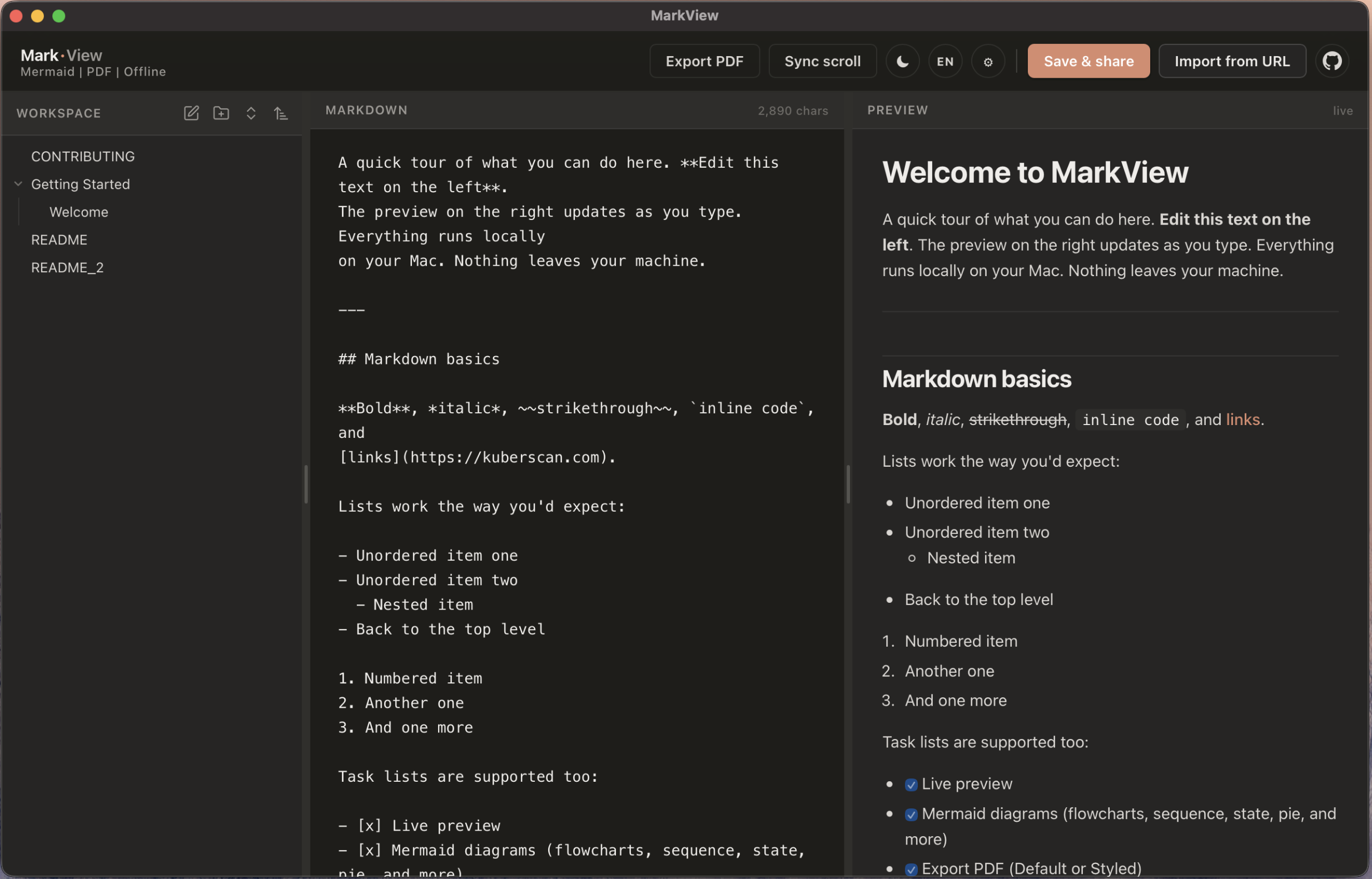This screenshot has height=879, width=1372.
Task: Click the divider handle between editor and preview
Action: coord(848,484)
